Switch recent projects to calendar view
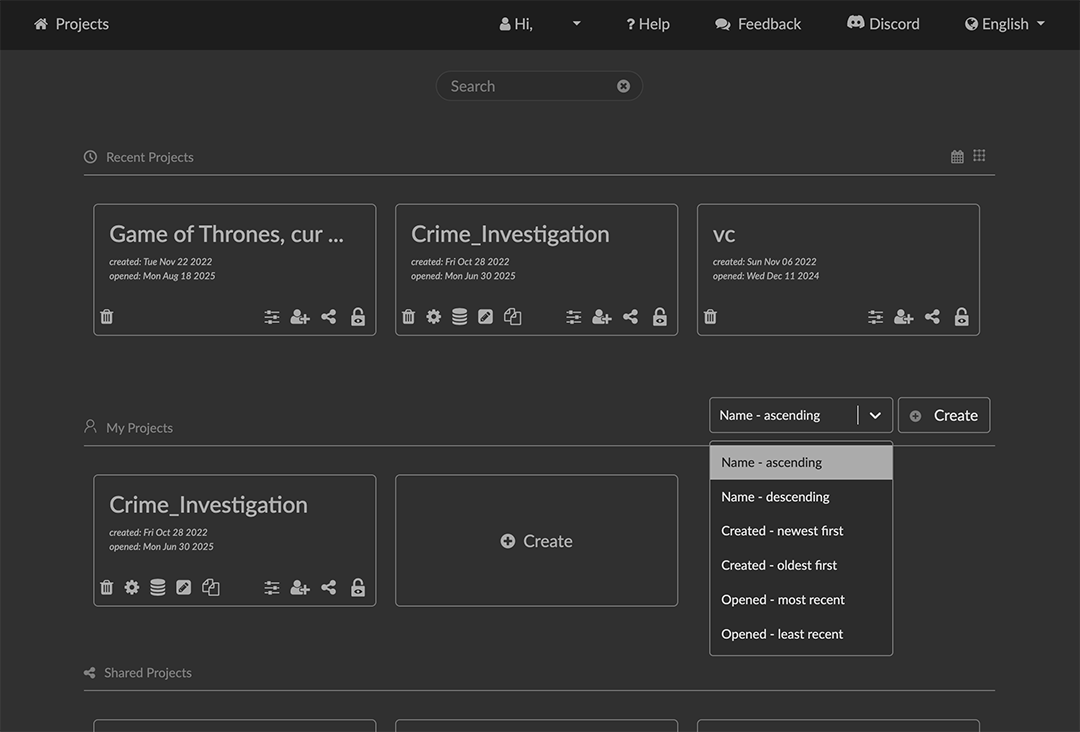Viewport: 1080px width, 732px height. click(957, 157)
